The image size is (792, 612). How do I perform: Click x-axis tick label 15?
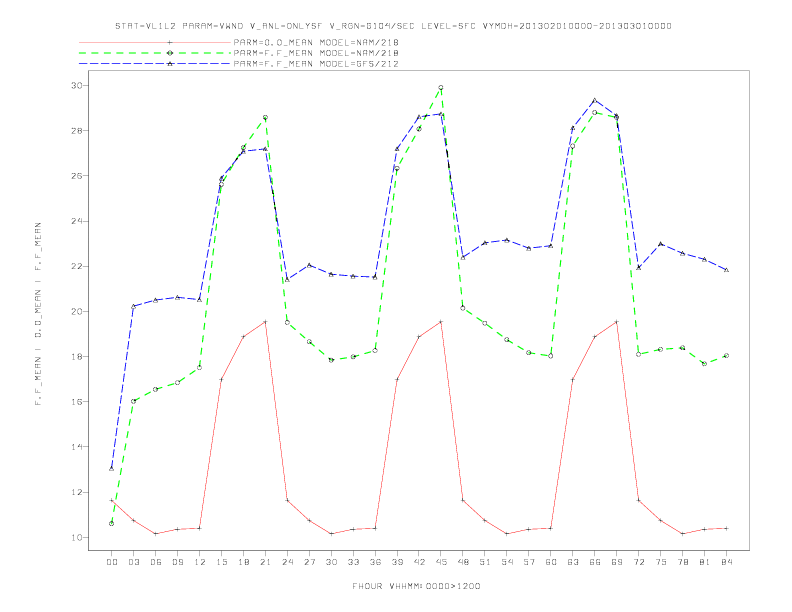tap(221, 562)
